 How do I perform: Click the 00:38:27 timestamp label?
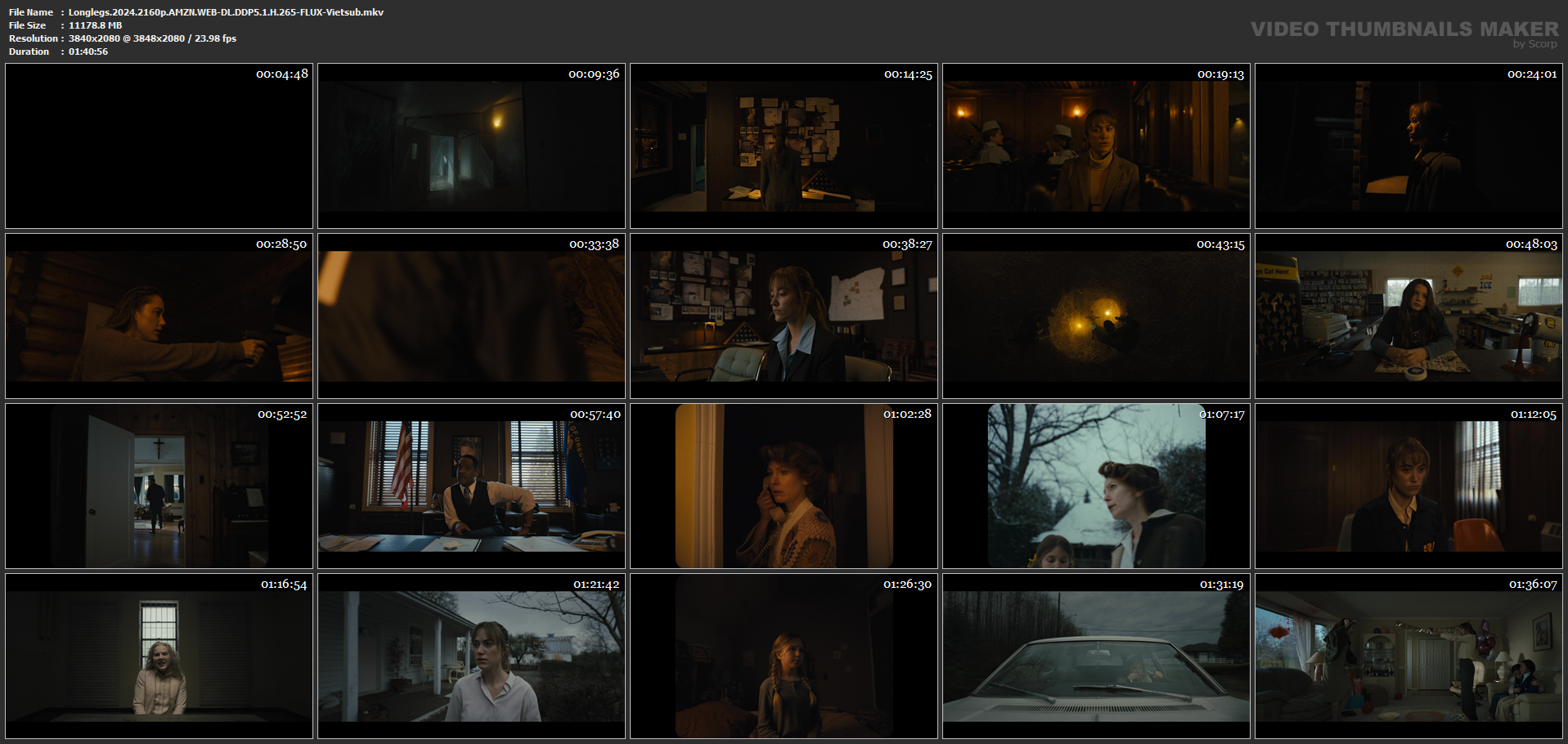coord(907,244)
